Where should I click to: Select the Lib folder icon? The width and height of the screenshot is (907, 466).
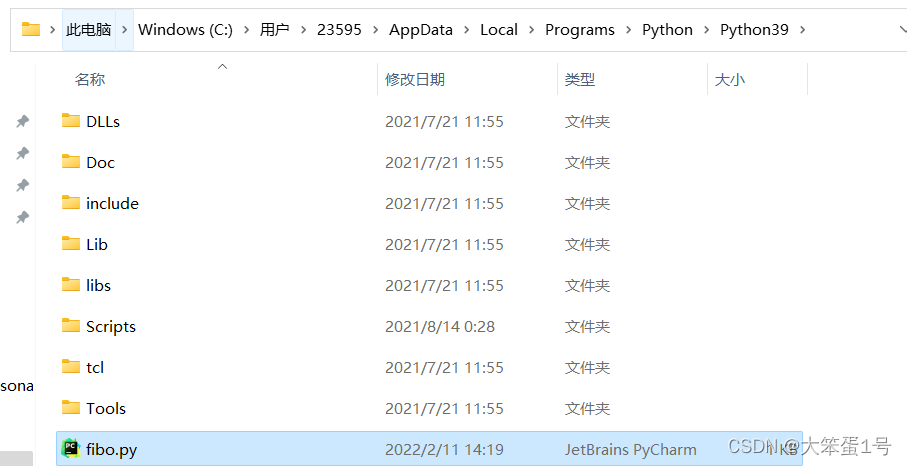(x=71, y=243)
